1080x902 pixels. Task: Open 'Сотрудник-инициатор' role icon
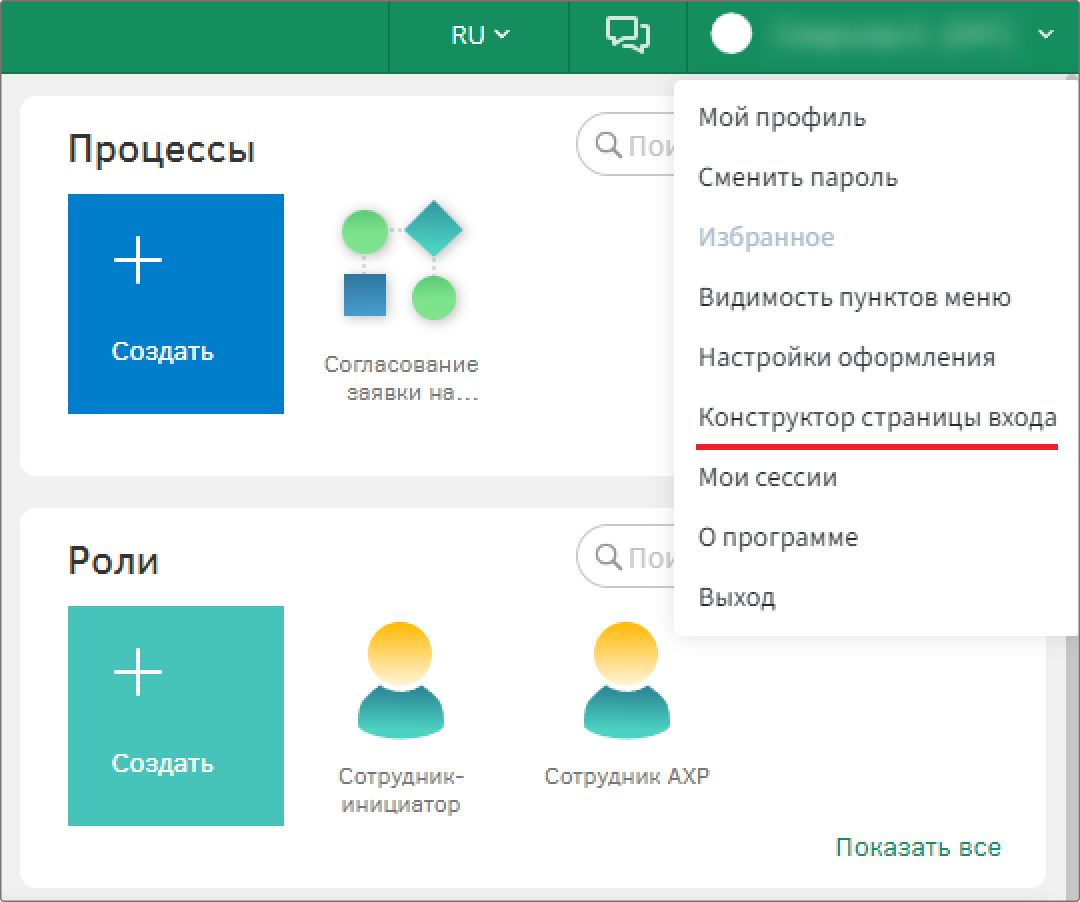click(x=400, y=680)
